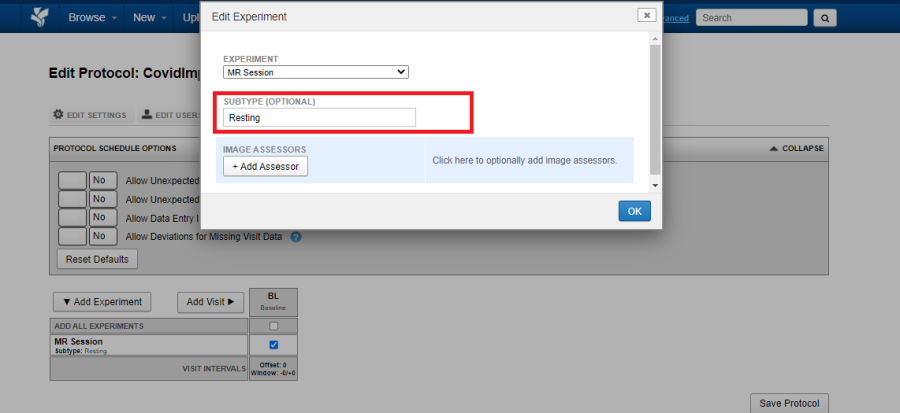Toggle MR Session checkbox for Baseline visit
Image resolution: width=900 pixels, height=413 pixels.
[274, 345]
